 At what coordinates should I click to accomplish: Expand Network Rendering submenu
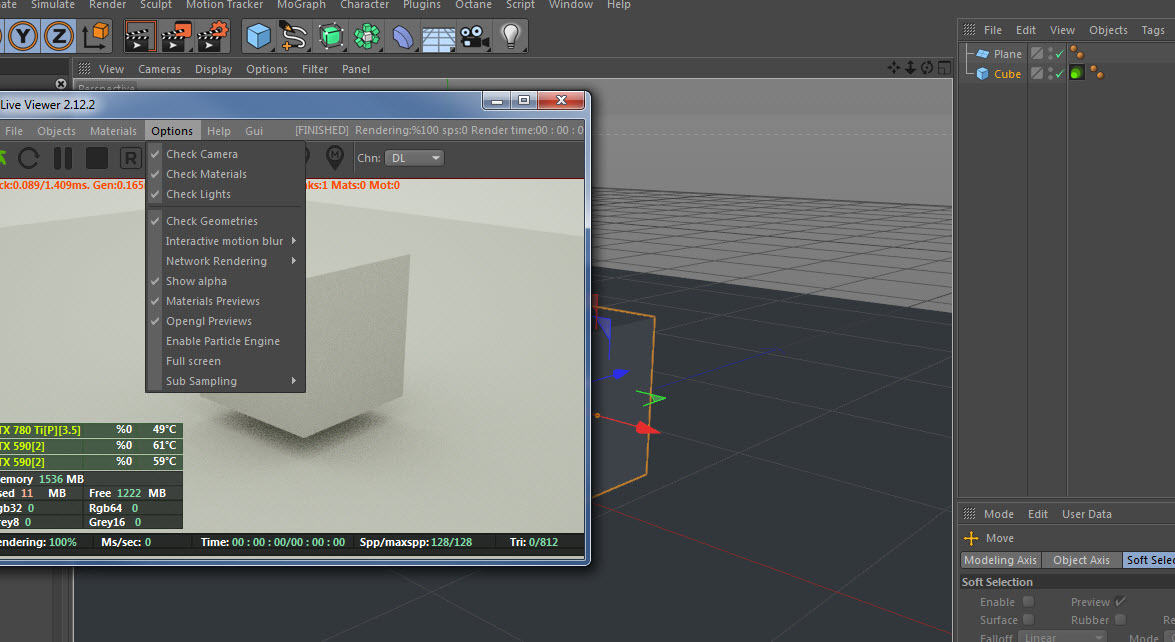click(226, 261)
